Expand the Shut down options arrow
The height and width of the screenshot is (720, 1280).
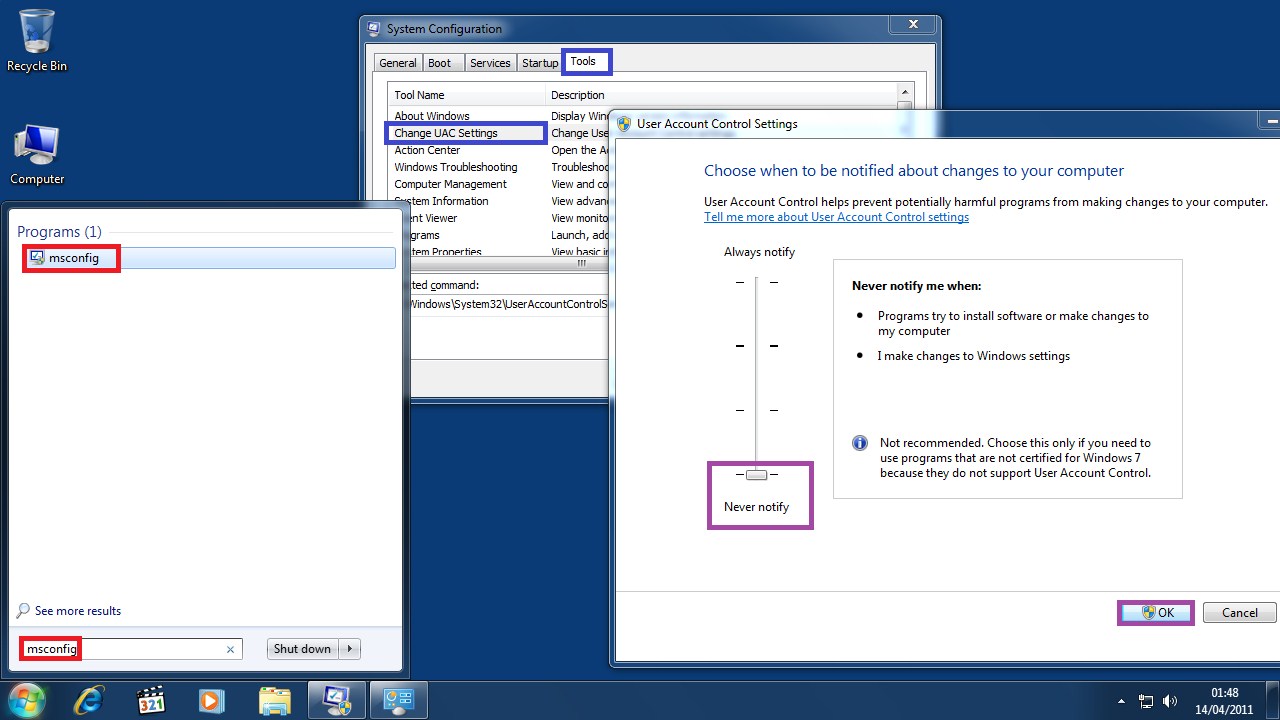click(x=349, y=649)
